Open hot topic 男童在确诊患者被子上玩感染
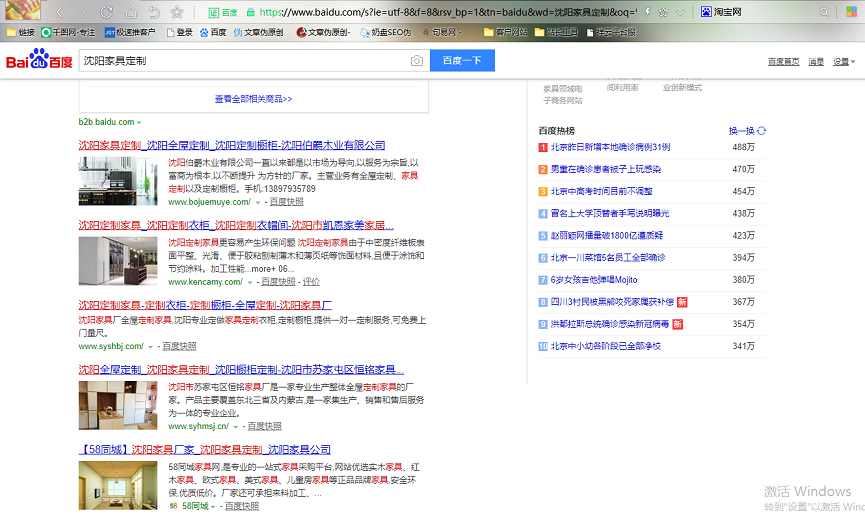 click(606, 169)
